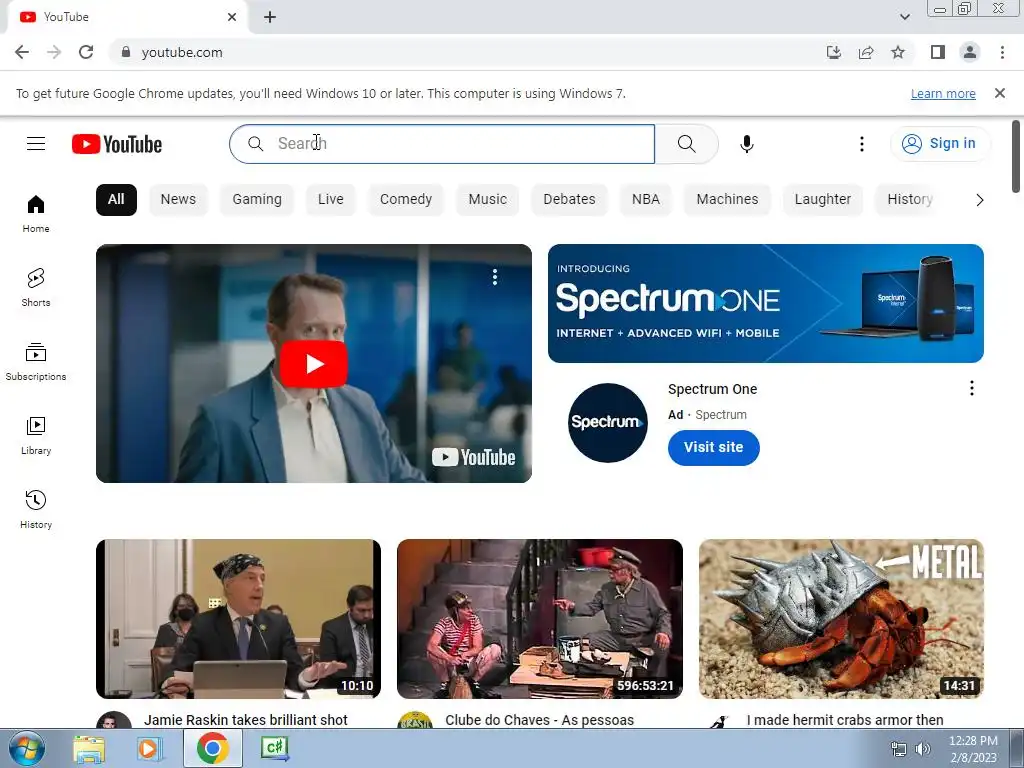The height and width of the screenshot is (768, 1024).
Task: Follow the Learn more link
Action: tap(943, 93)
